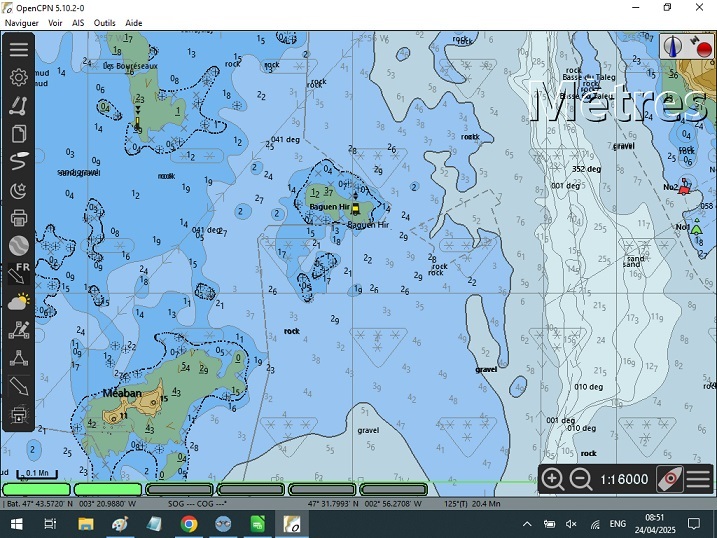Click the 125°(T) 20.4 Mn status entry
The height and width of the screenshot is (538, 717).
coord(472,504)
